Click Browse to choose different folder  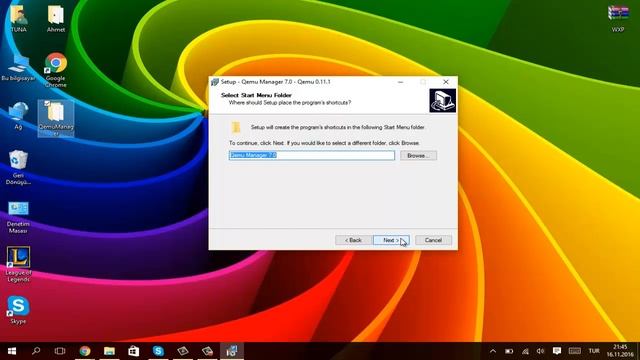point(418,156)
